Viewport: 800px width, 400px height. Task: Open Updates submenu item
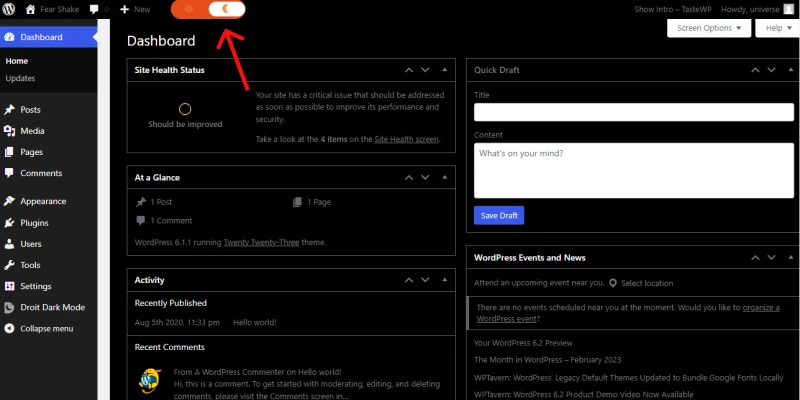(x=20, y=79)
